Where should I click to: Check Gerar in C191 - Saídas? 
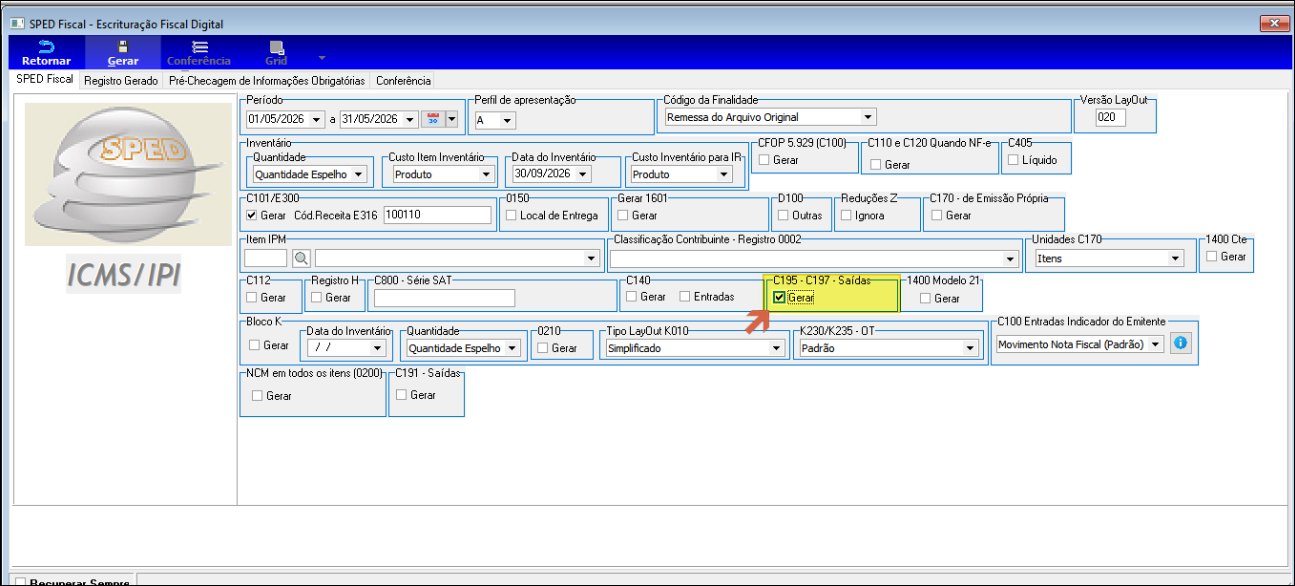(x=402, y=395)
